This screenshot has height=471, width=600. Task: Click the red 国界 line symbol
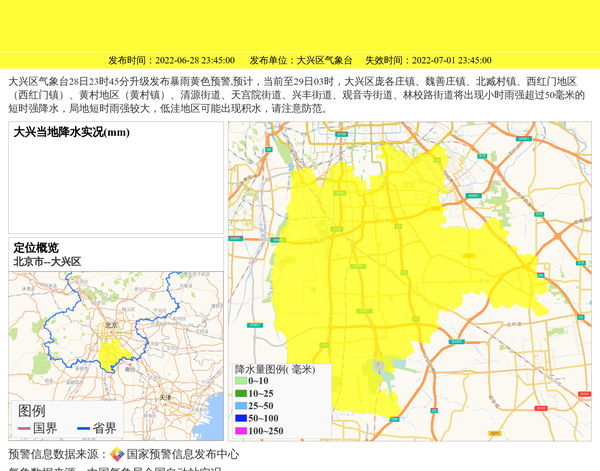(25, 429)
